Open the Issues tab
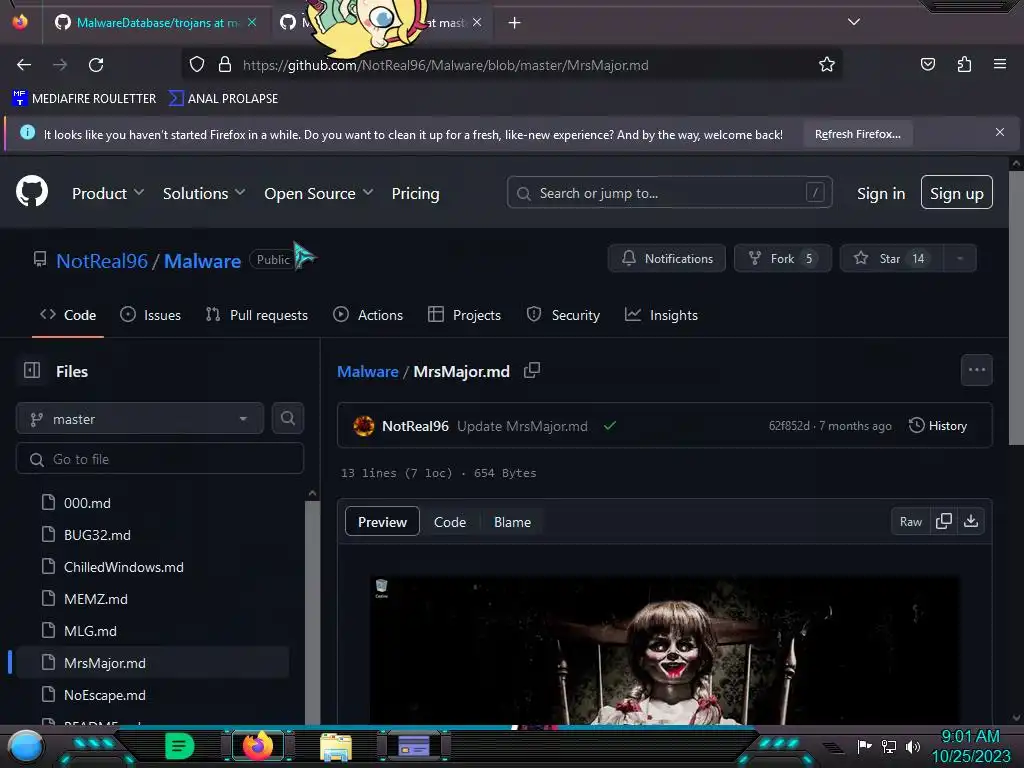This screenshot has height=768, width=1024. click(x=150, y=315)
